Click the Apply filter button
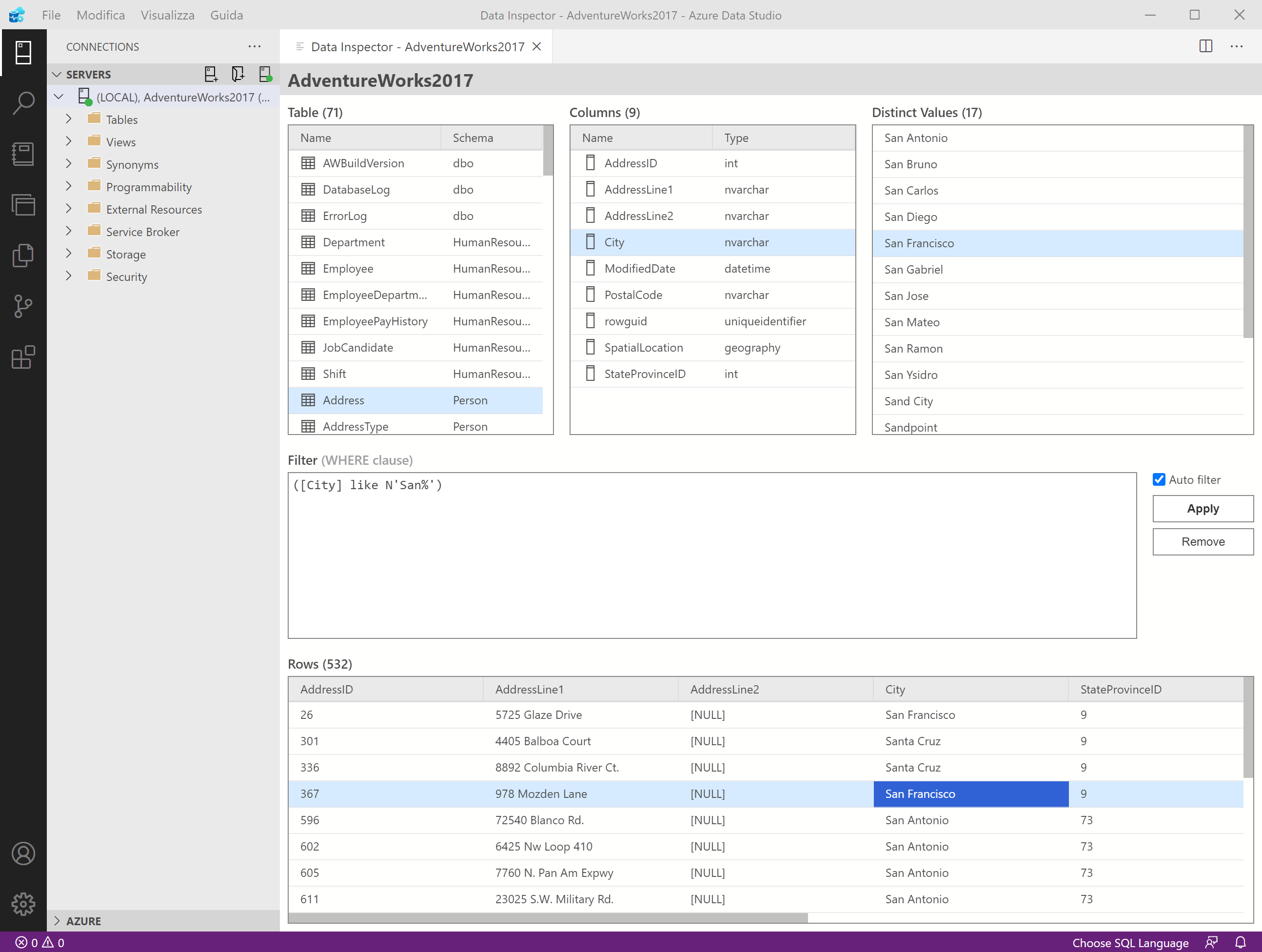The height and width of the screenshot is (952, 1262). point(1202,509)
